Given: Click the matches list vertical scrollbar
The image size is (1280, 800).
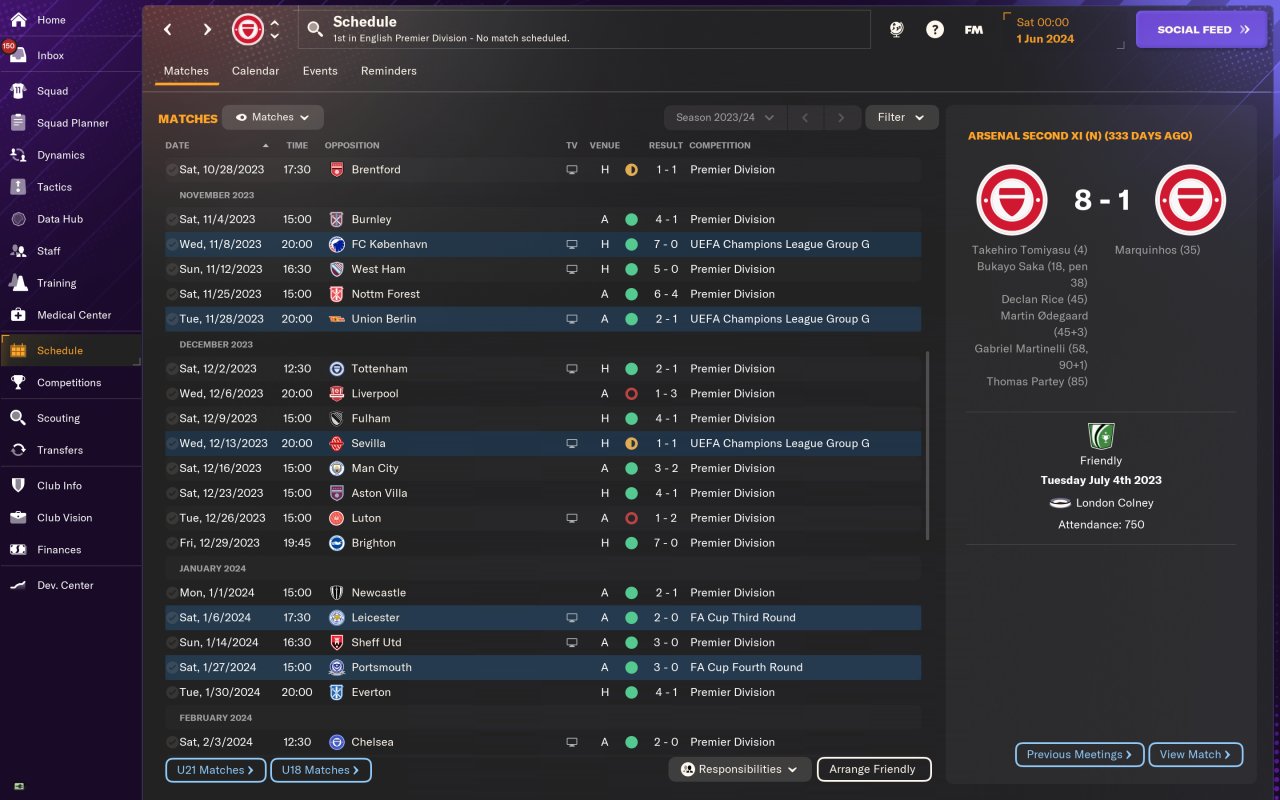Looking at the screenshot, I should pyautogui.click(x=927, y=445).
